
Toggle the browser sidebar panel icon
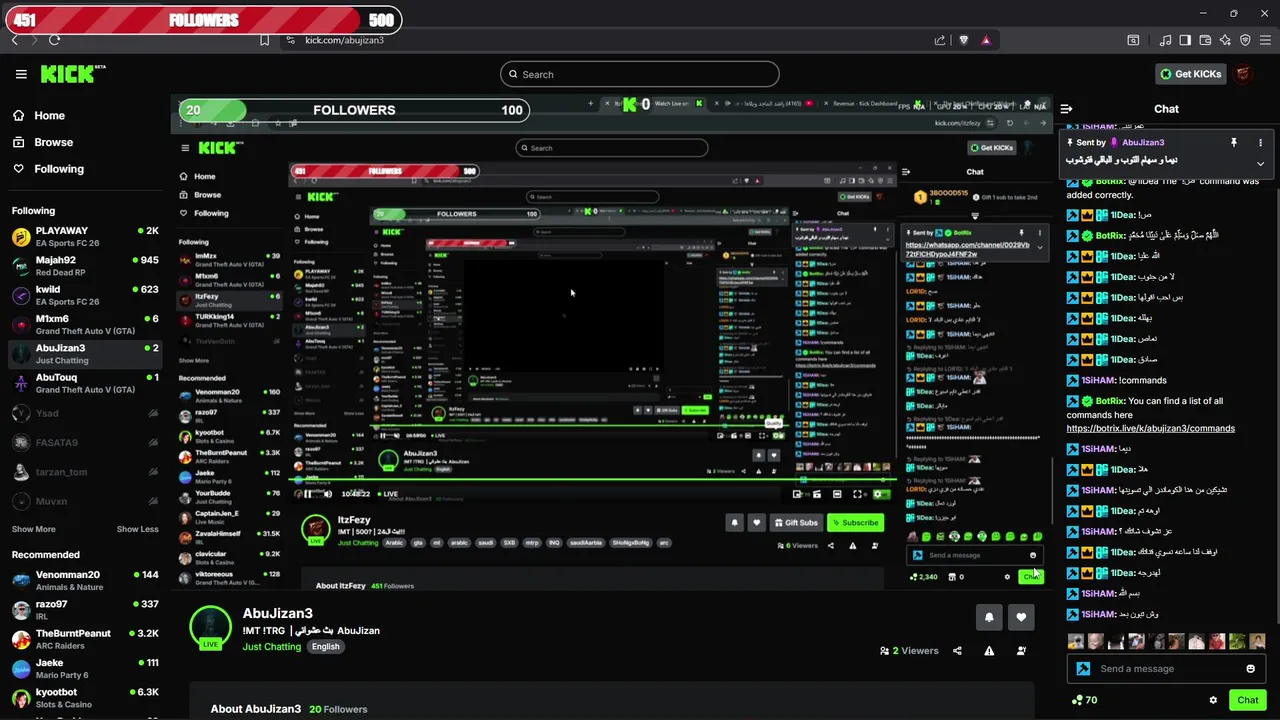[x=1185, y=40]
